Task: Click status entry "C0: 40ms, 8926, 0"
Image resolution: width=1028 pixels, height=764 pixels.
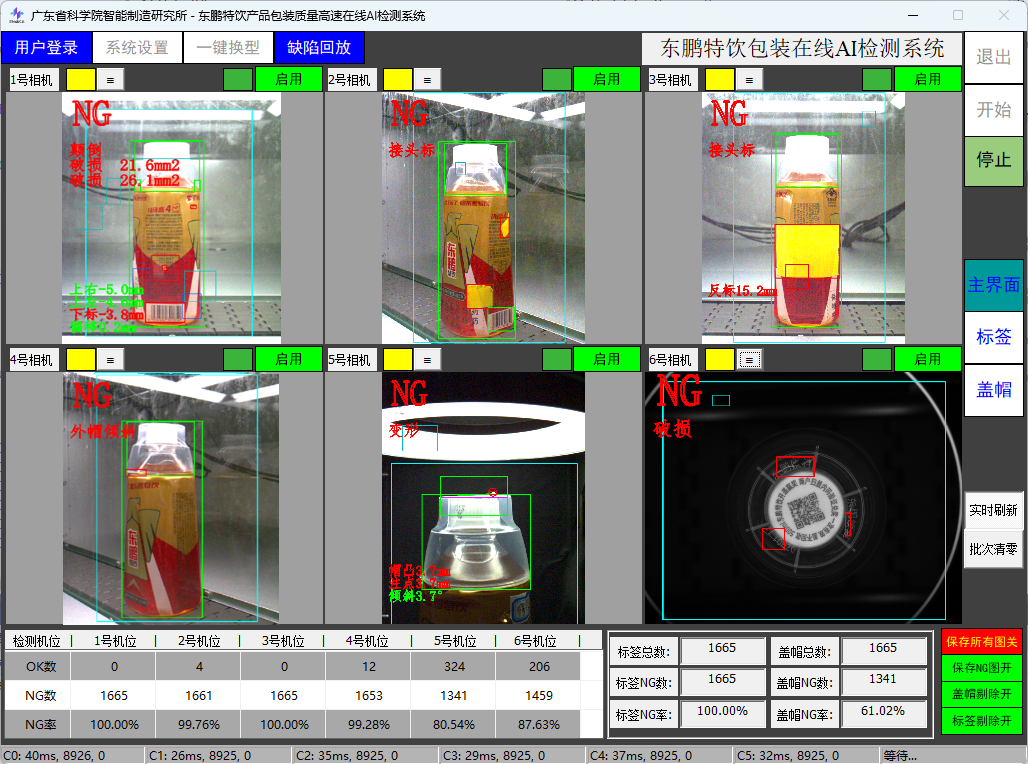Action: 72,755
